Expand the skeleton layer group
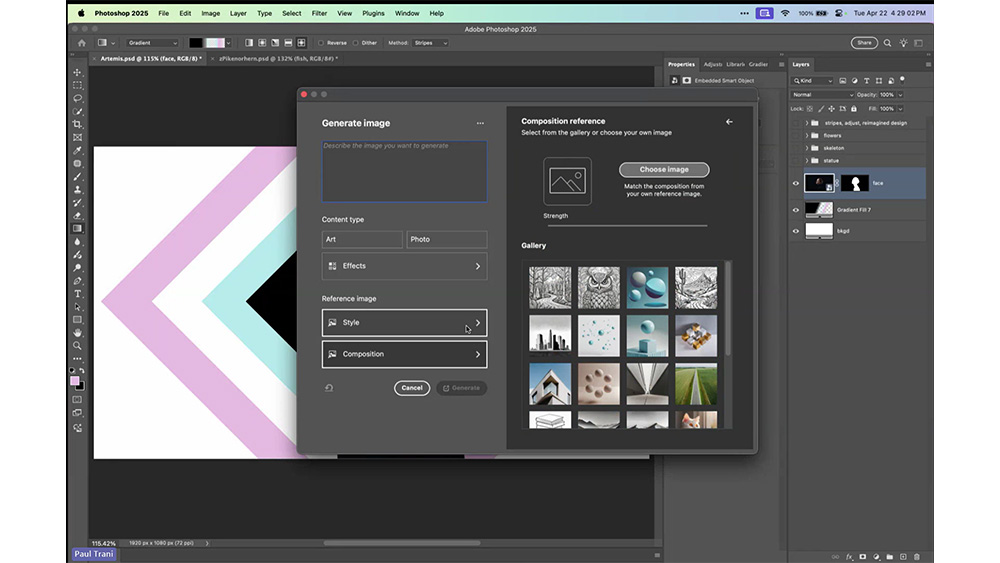The height and width of the screenshot is (563, 1000). click(x=807, y=148)
